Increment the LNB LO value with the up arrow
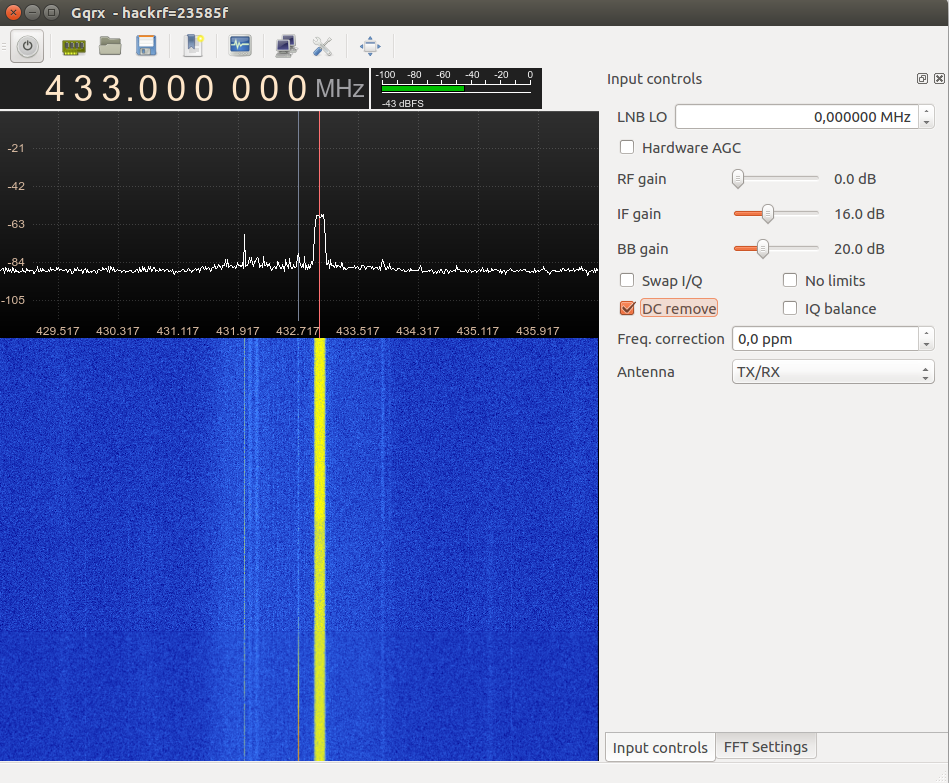 926,111
